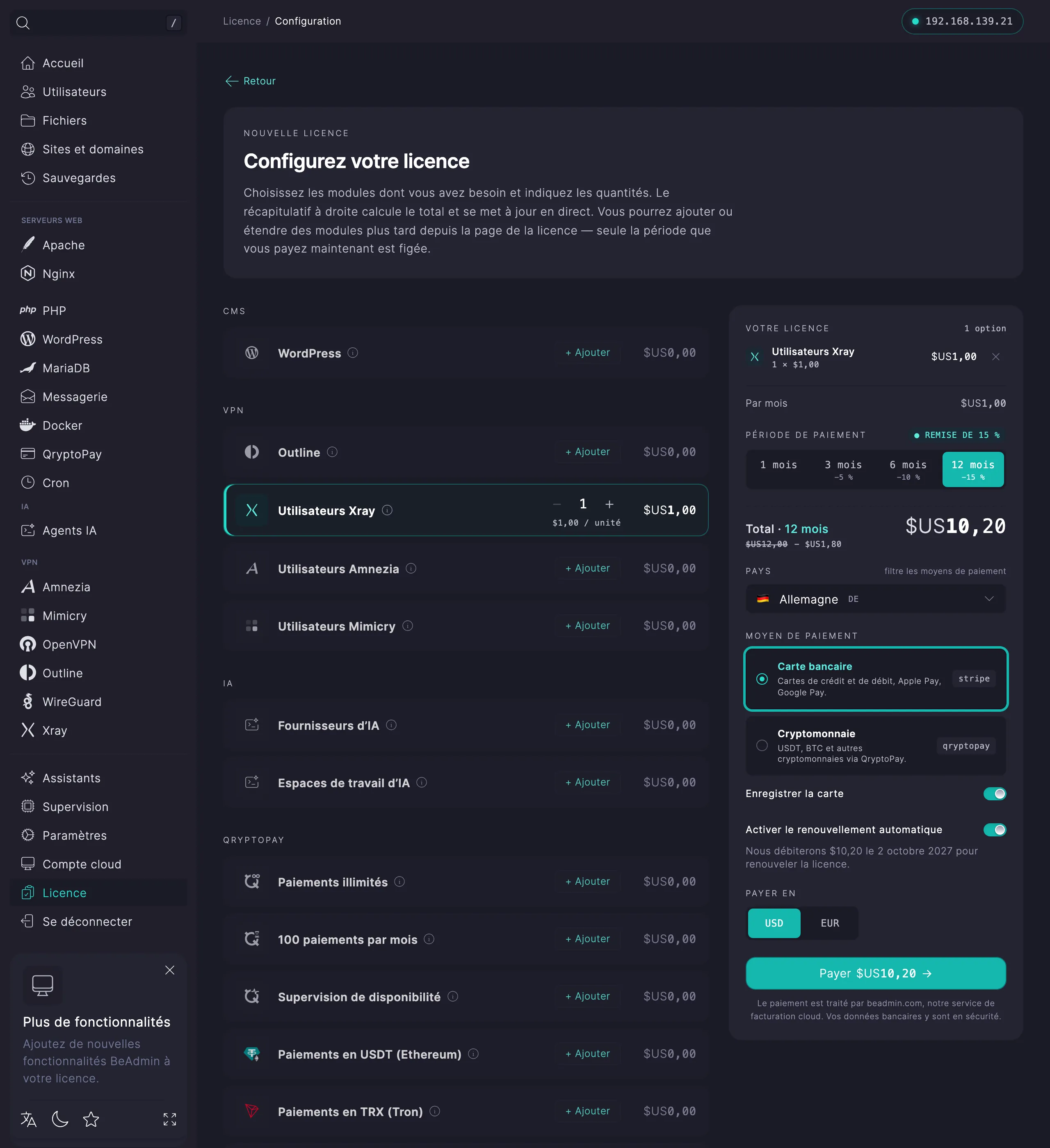This screenshot has height=1148, width=1050.
Task: Click Payer $US10,20 button
Action: coord(876,973)
